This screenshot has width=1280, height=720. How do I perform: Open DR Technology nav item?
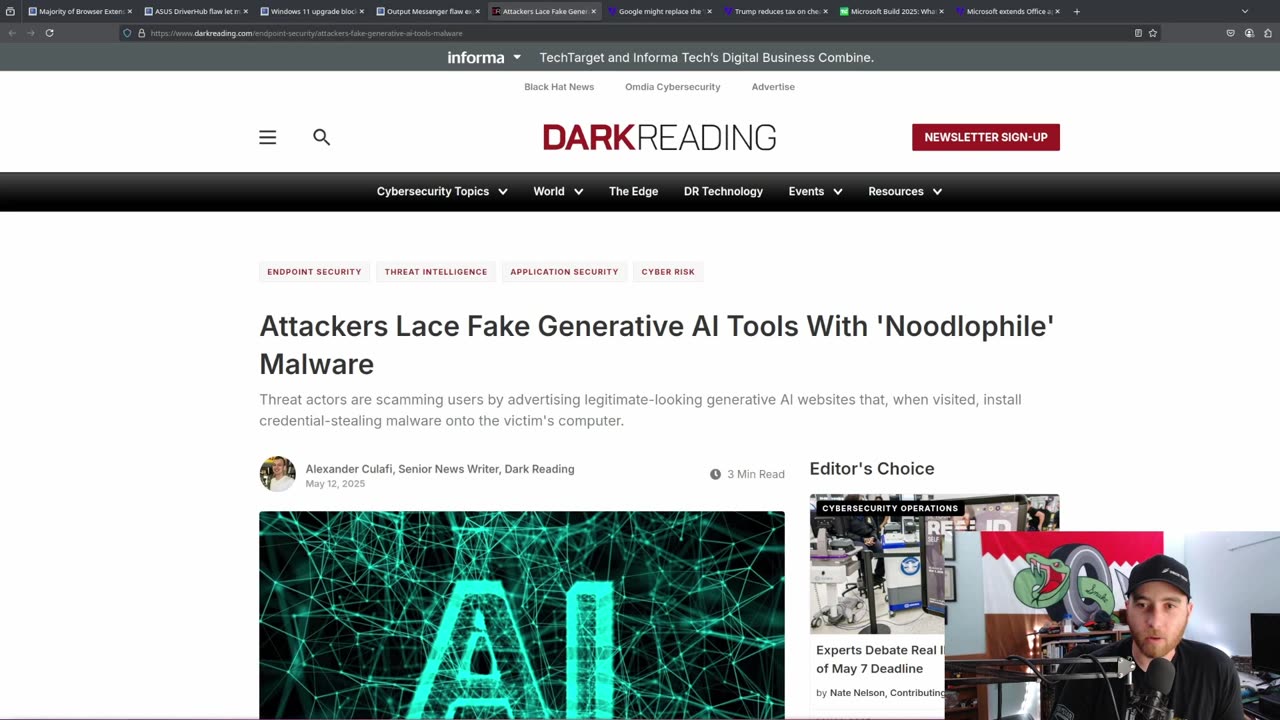(x=723, y=192)
